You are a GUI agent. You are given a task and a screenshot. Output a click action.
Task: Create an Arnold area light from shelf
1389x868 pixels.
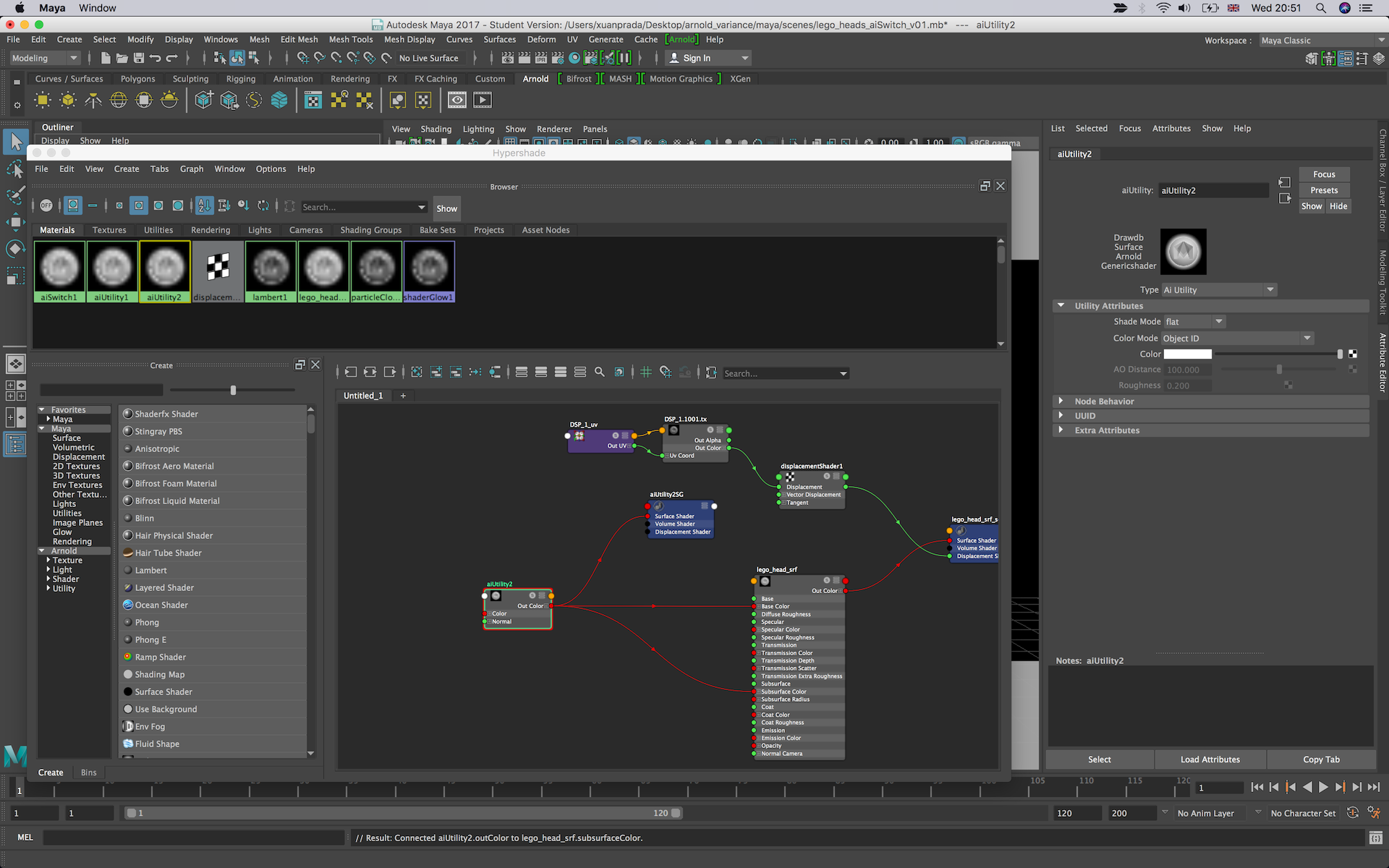click(43, 101)
